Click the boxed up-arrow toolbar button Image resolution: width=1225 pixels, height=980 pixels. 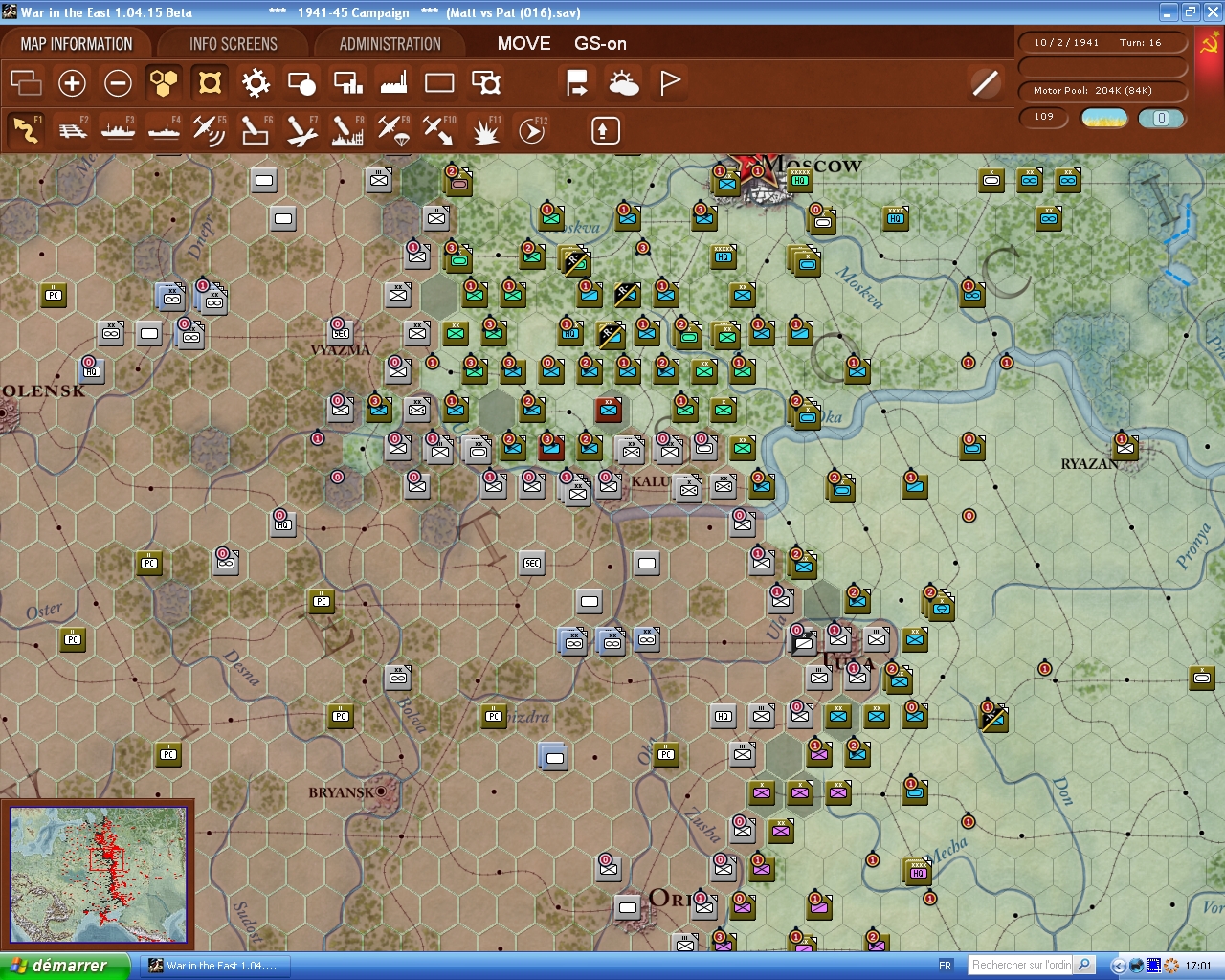click(605, 130)
